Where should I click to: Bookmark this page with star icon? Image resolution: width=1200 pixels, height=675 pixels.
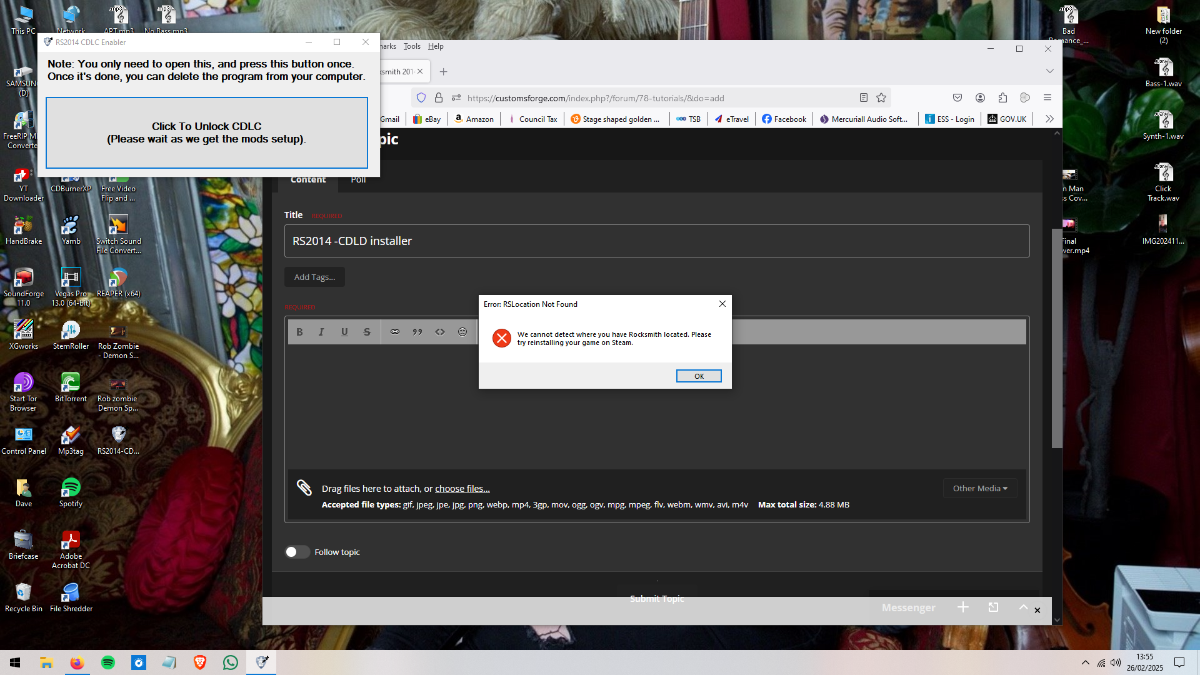881,98
